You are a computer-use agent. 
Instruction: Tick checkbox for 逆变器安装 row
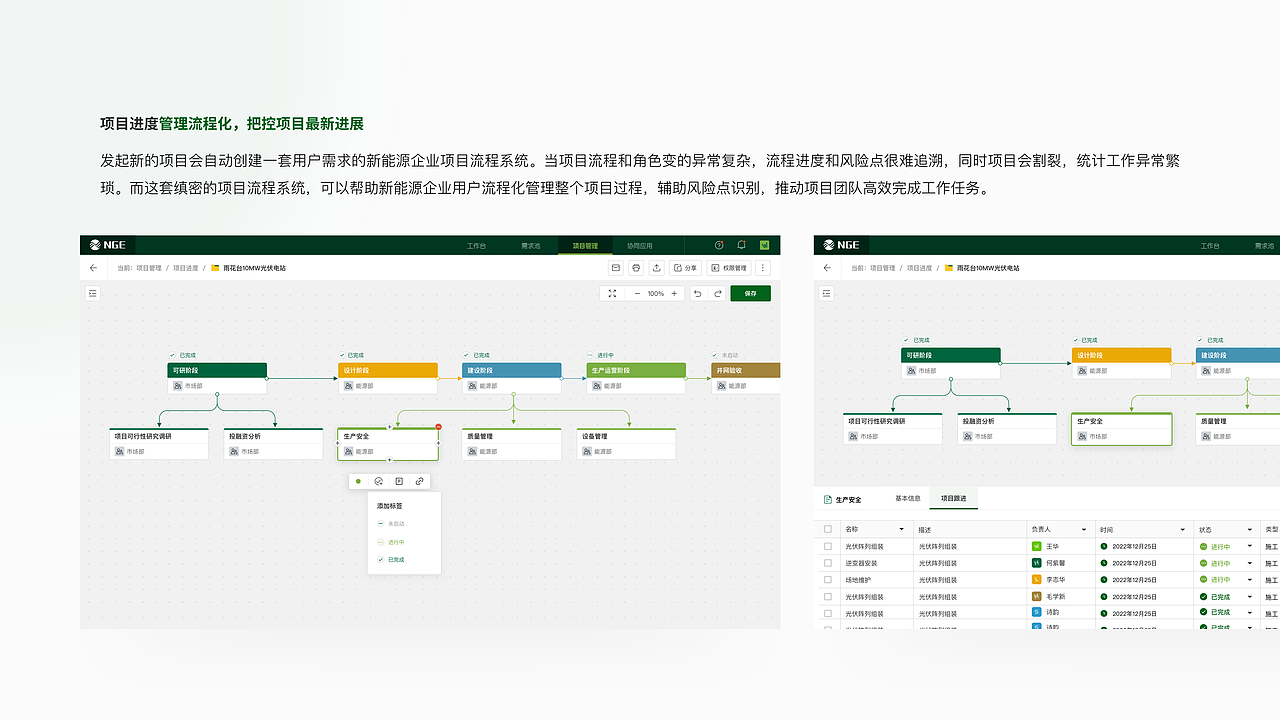pos(828,563)
